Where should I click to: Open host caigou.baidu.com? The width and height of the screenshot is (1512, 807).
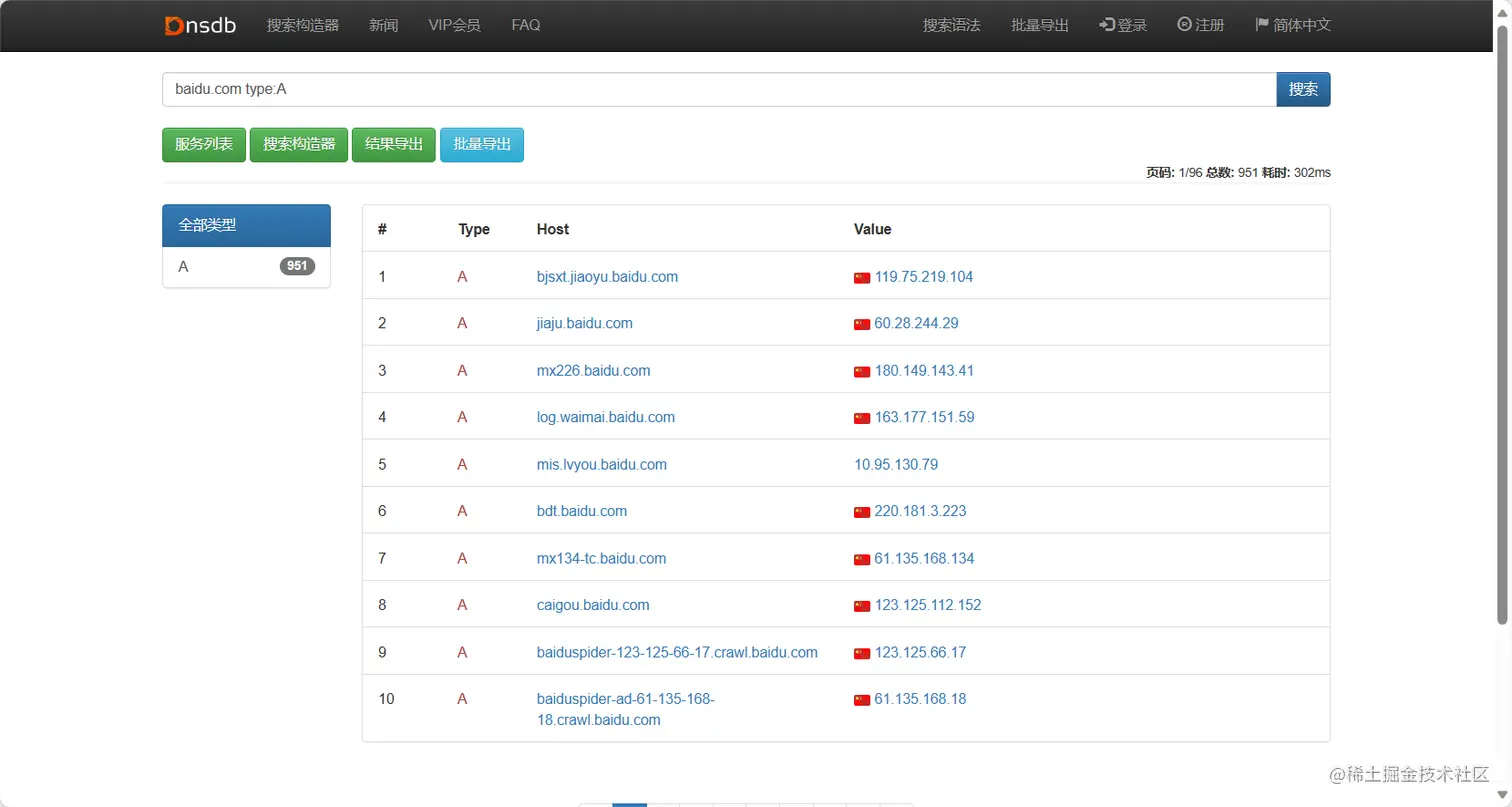(593, 605)
